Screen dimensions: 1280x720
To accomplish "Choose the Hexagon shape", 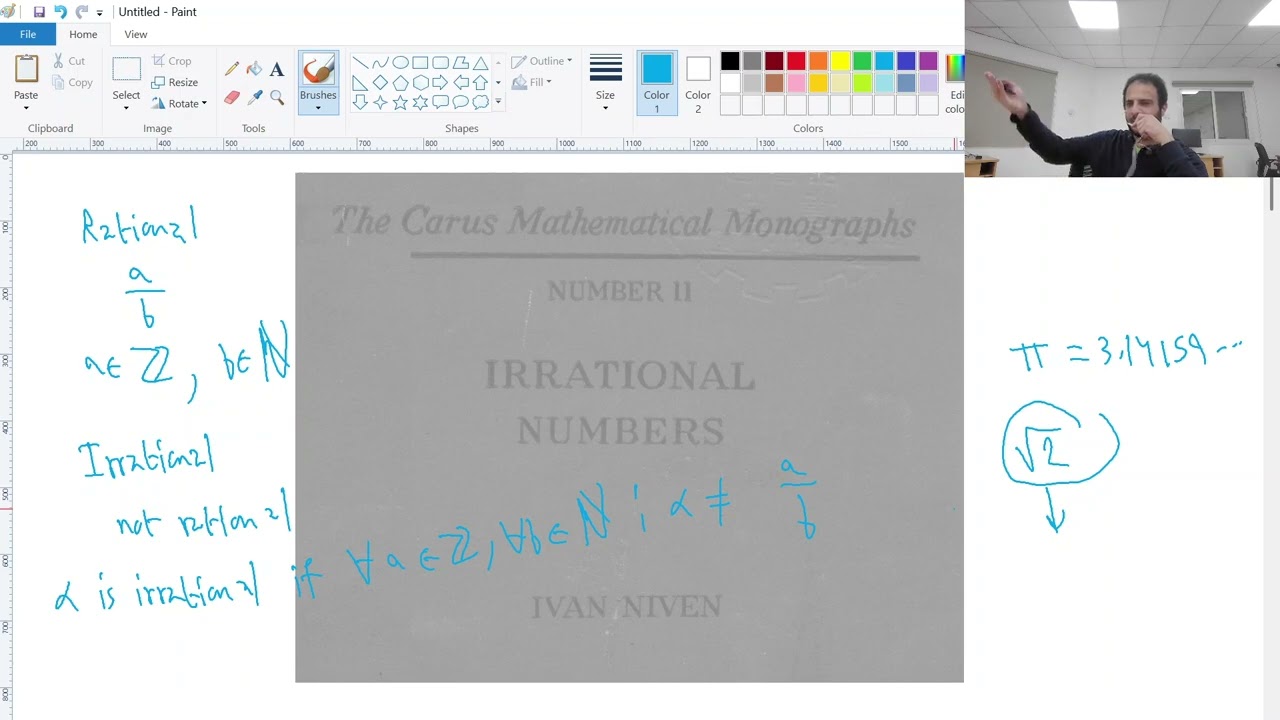I will pos(420,82).
